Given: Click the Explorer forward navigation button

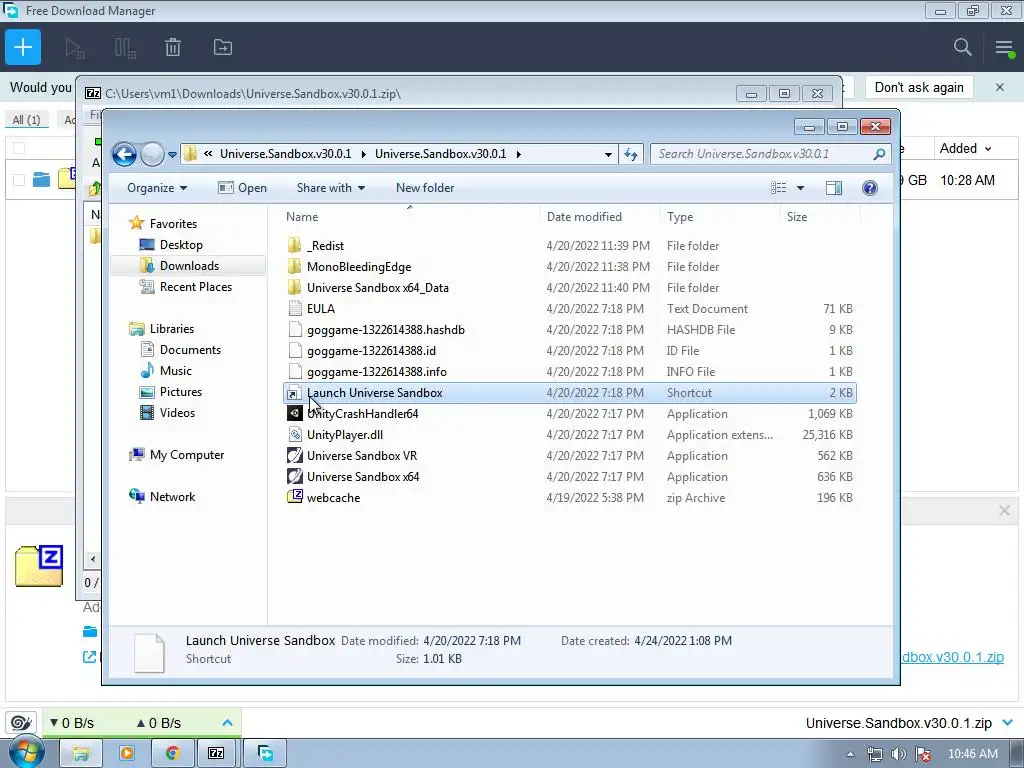Looking at the screenshot, I should pos(152,154).
